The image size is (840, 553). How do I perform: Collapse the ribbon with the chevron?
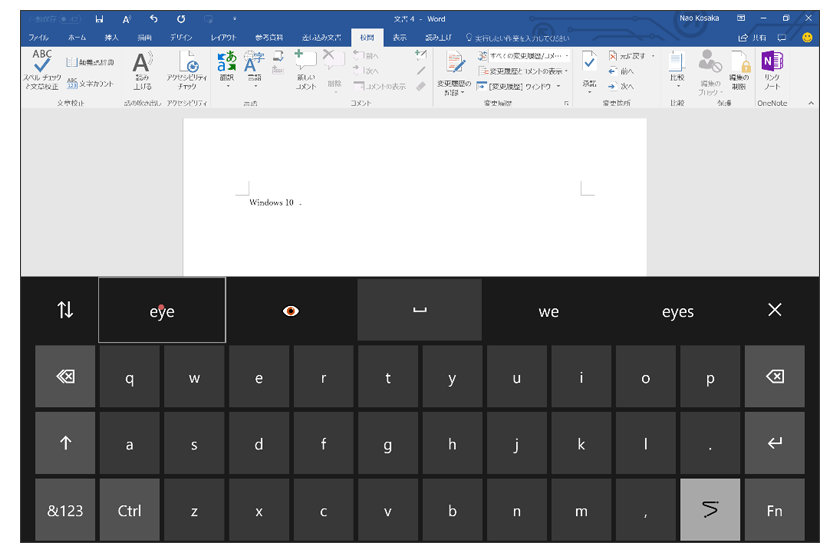click(x=811, y=103)
